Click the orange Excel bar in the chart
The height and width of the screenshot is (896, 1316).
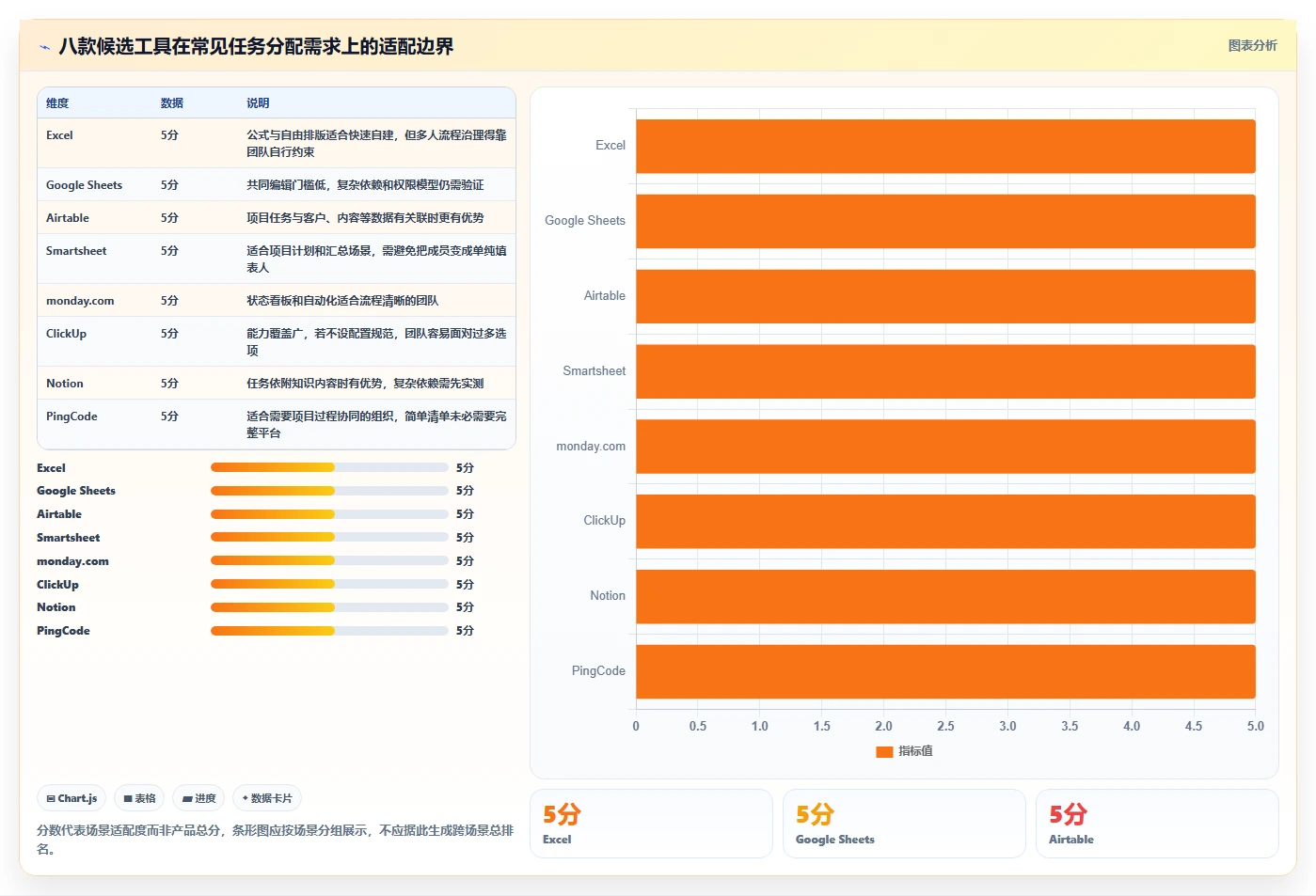tap(945, 146)
